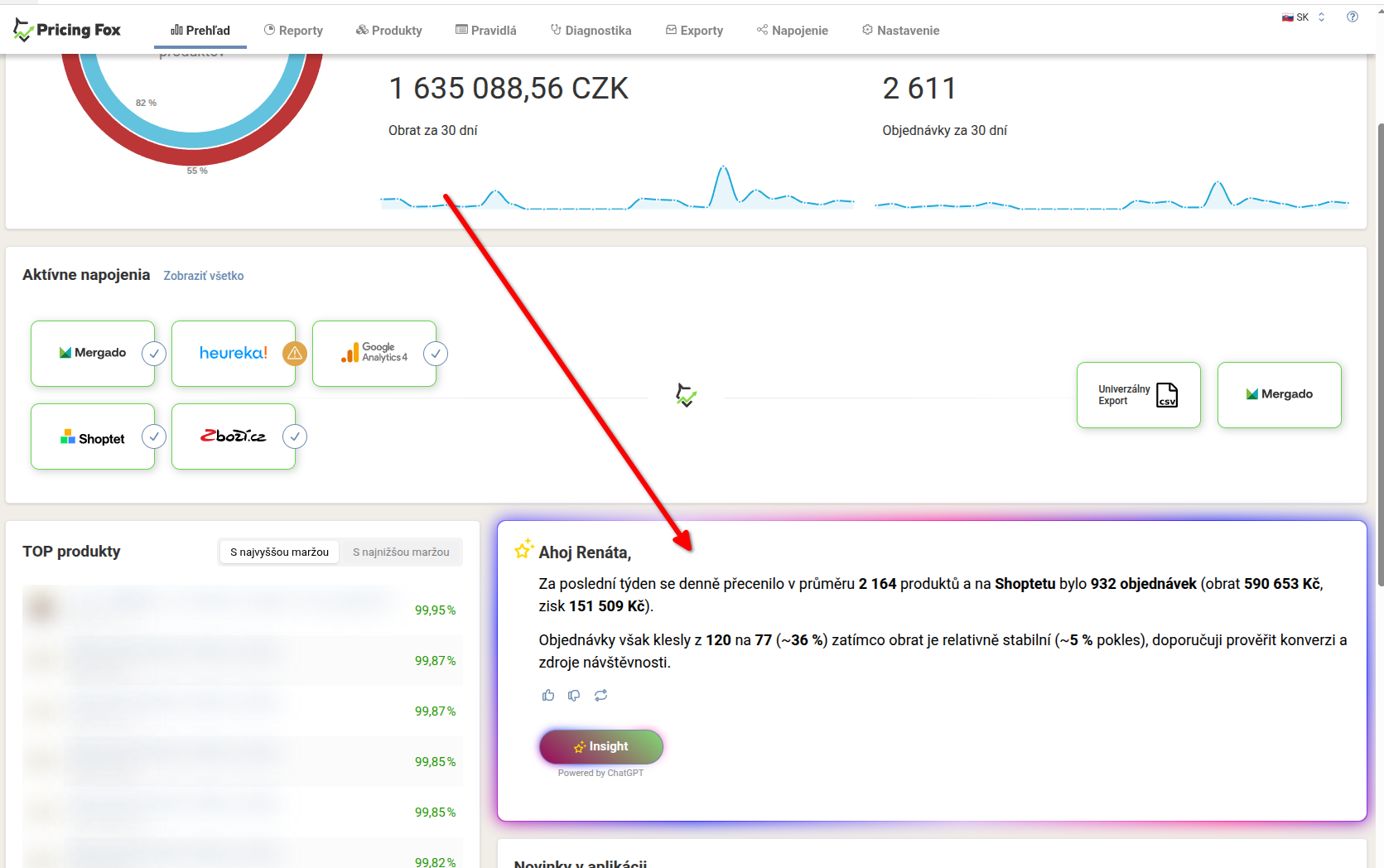Click the Obrat za 30 dní sparkline chart
The image size is (1384, 868).
pos(617,190)
